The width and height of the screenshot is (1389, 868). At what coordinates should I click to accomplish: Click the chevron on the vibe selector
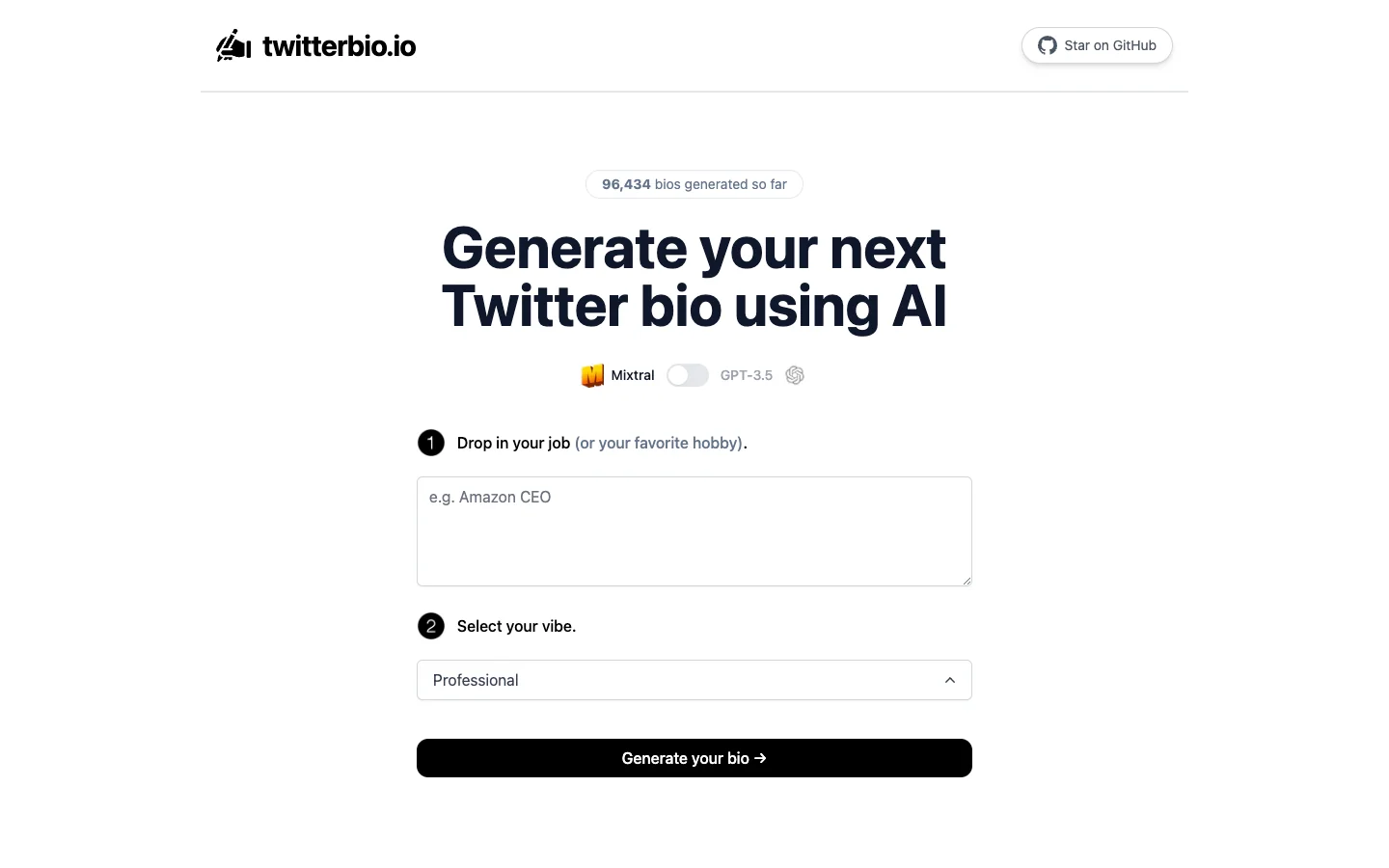tap(949, 680)
